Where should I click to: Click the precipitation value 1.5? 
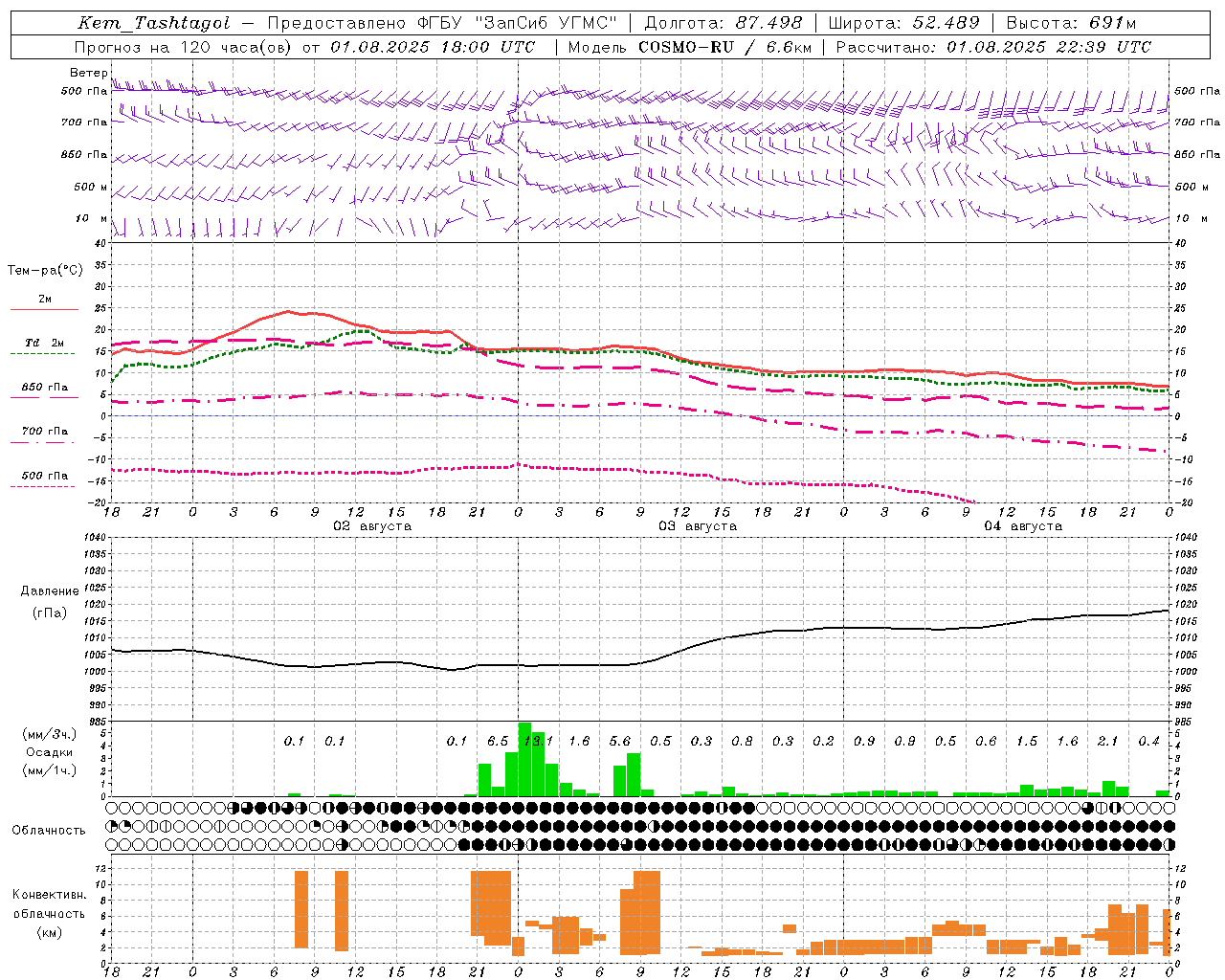1027,741
